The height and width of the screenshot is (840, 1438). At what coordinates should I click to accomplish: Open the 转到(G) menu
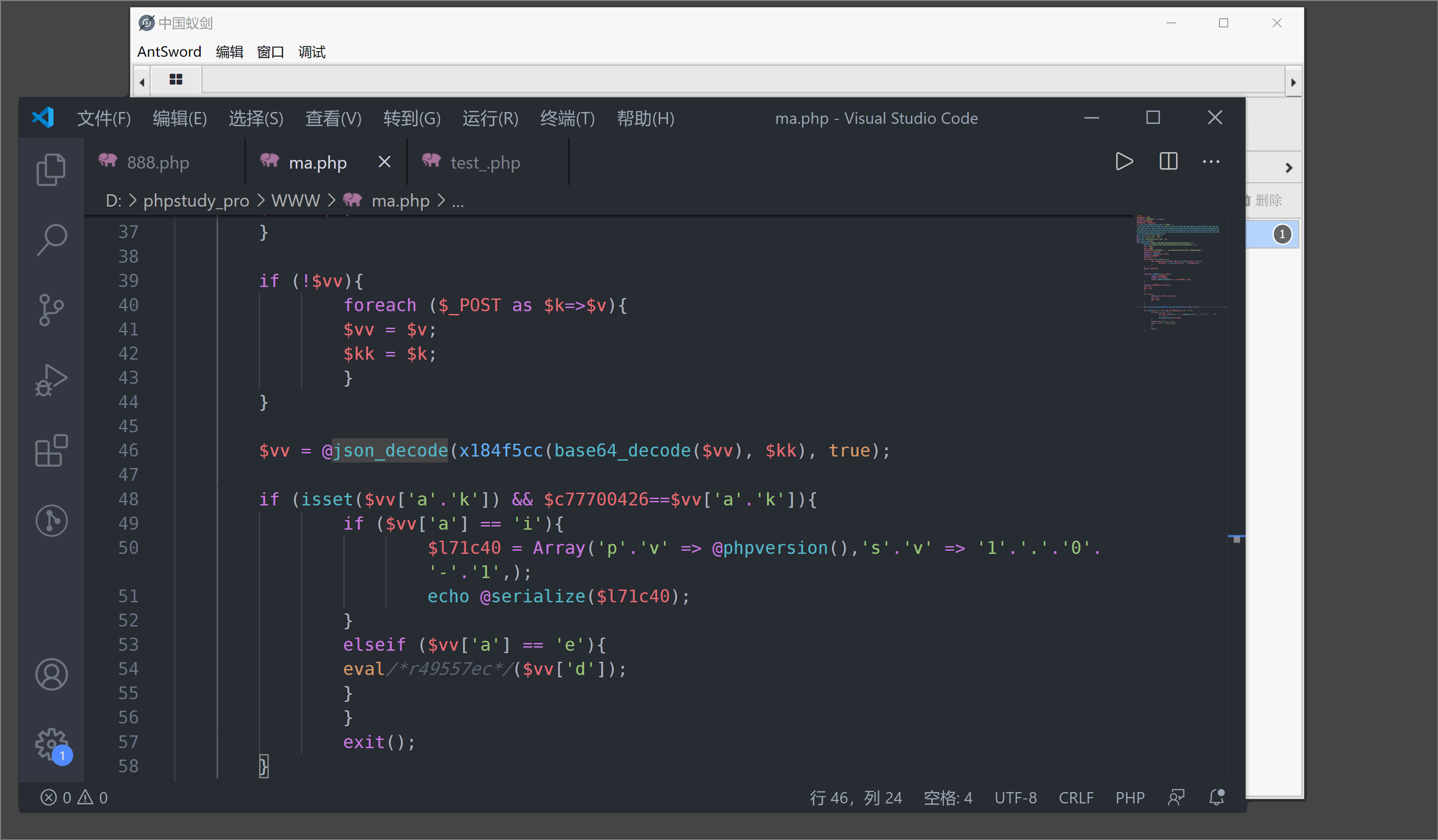click(411, 118)
